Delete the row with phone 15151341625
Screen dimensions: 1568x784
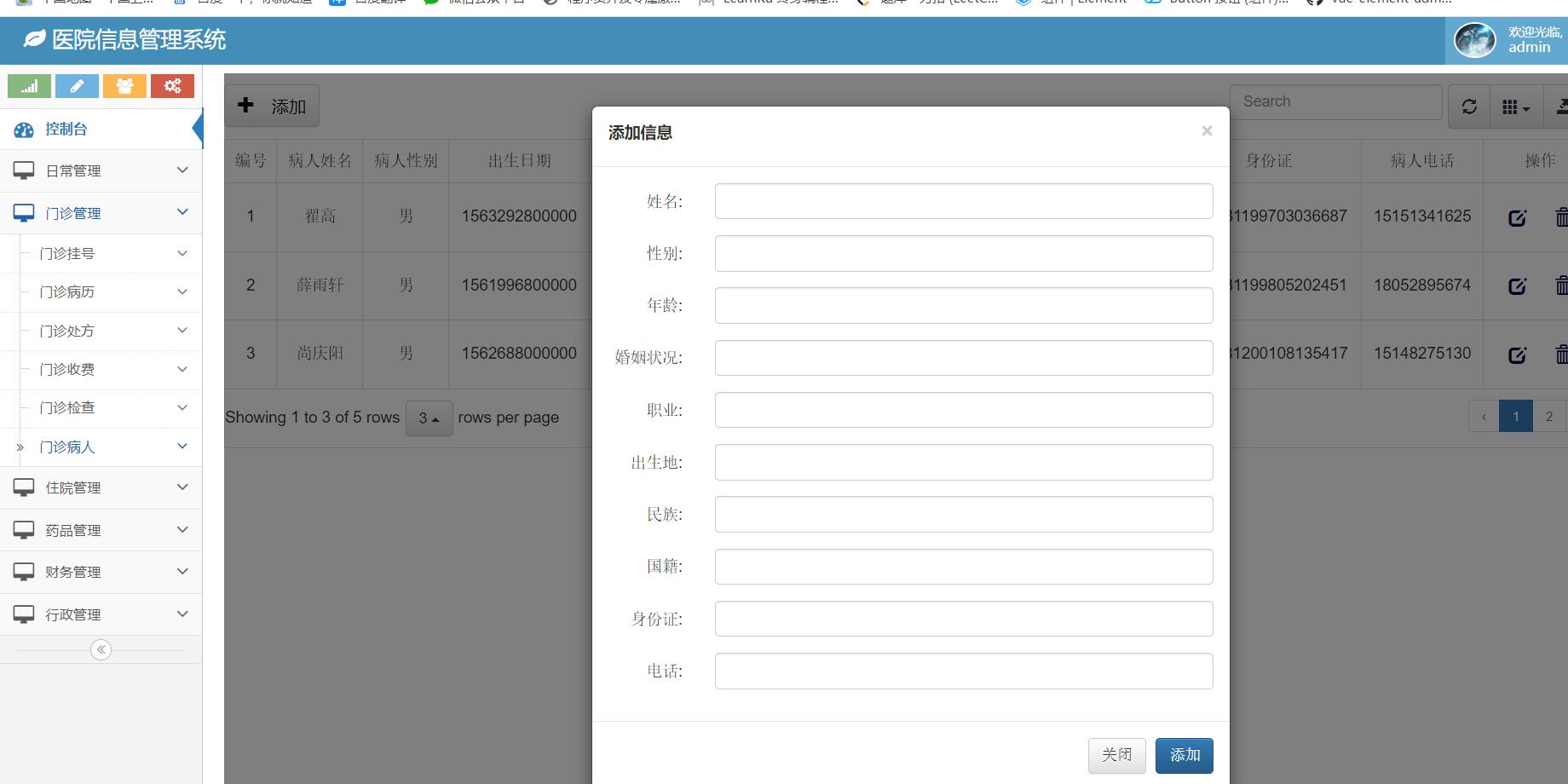pos(1561,217)
